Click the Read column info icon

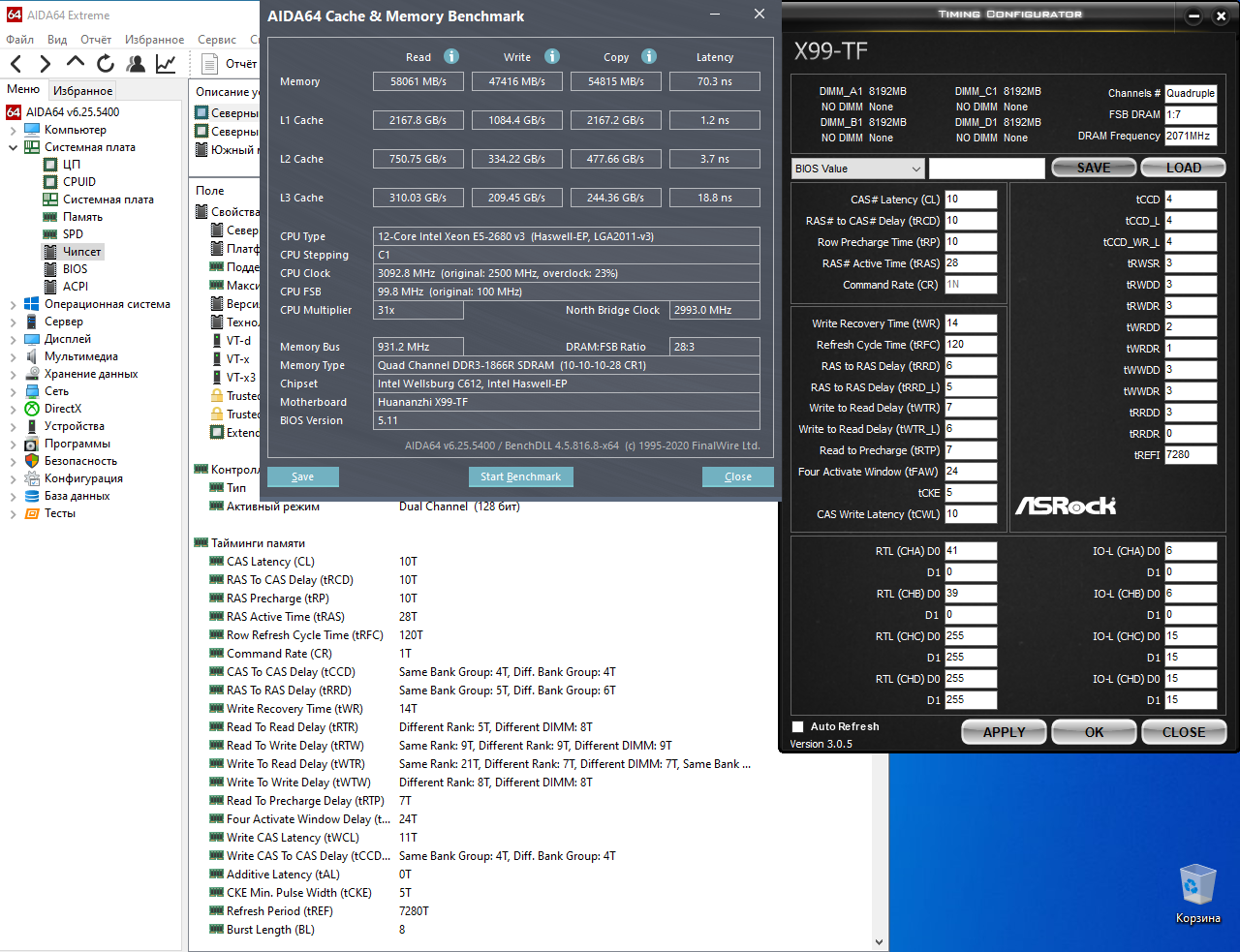(x=451, y=56)
